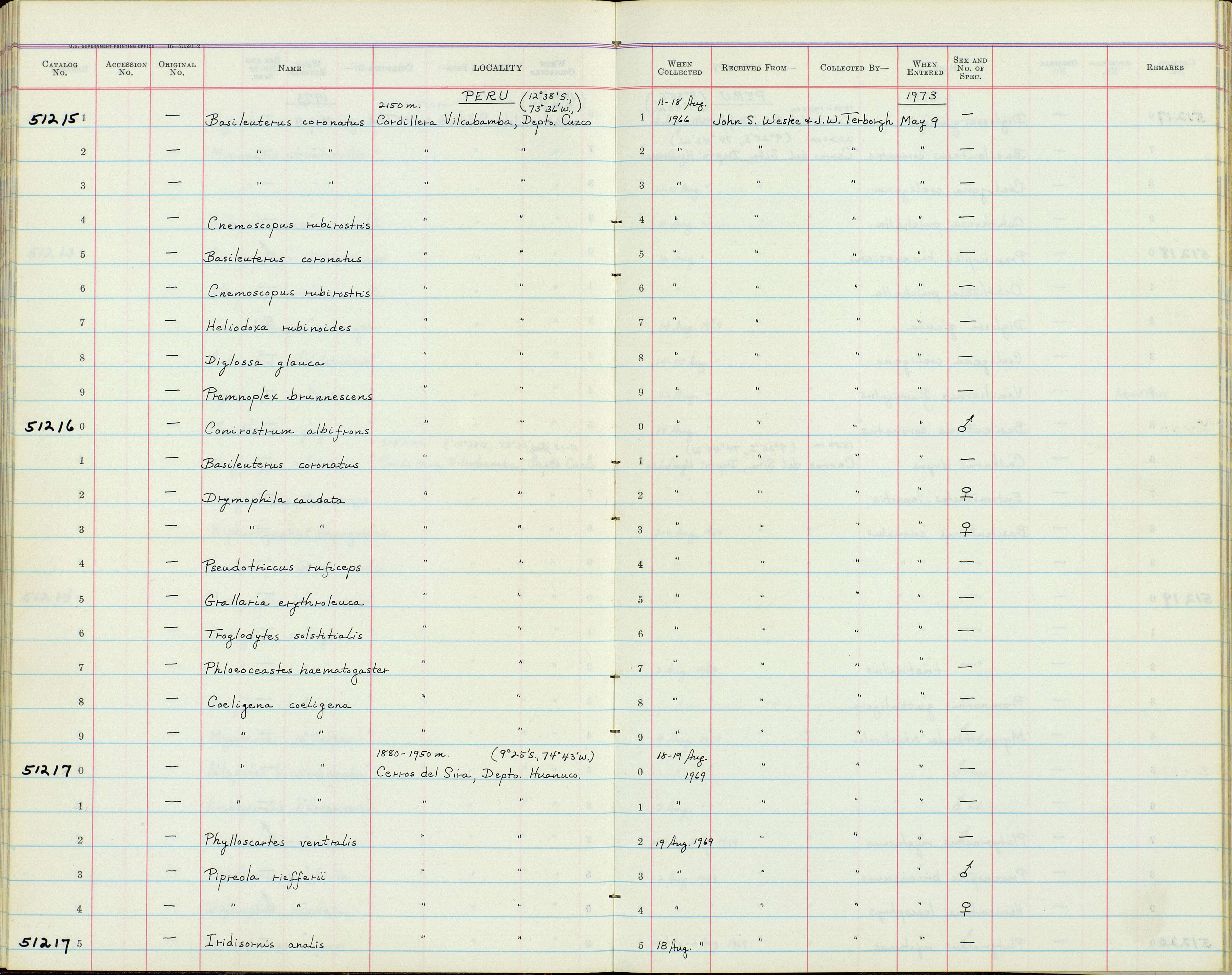Click the year '1969' below '18-19 Aug.'

point(695,777)
